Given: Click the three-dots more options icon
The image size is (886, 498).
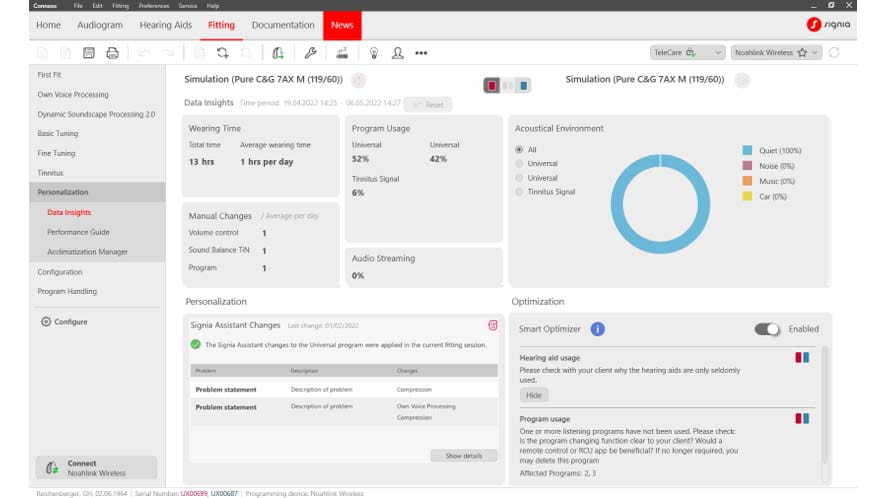Looking at the screenshot, I should pos(421,53).
